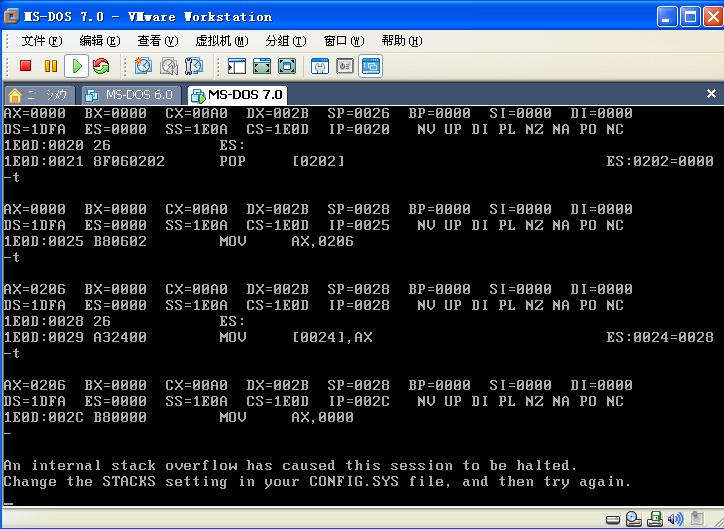Screen dimensions: 724x529
Task: Click the "Change the STACKS setting" message line
Action: tap(317, 481)
